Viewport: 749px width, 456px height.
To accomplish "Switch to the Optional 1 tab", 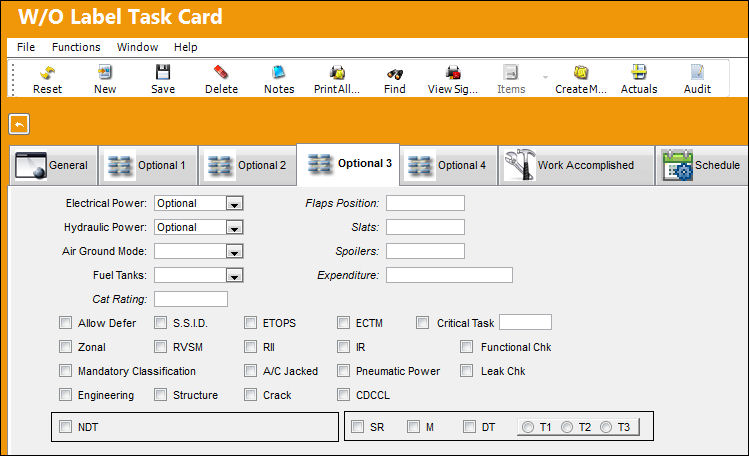I will (x=148, y=165).
